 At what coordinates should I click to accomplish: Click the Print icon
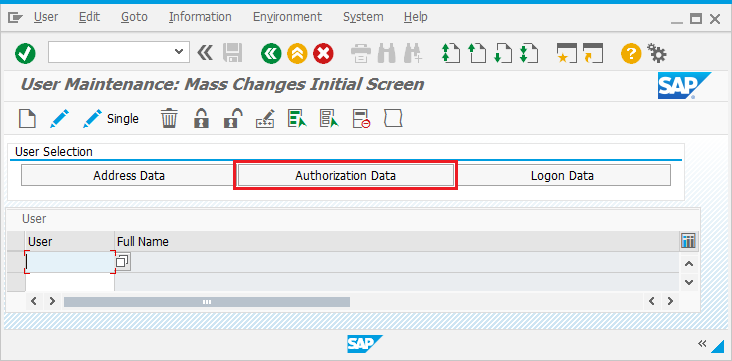click(x=361, y=53)
